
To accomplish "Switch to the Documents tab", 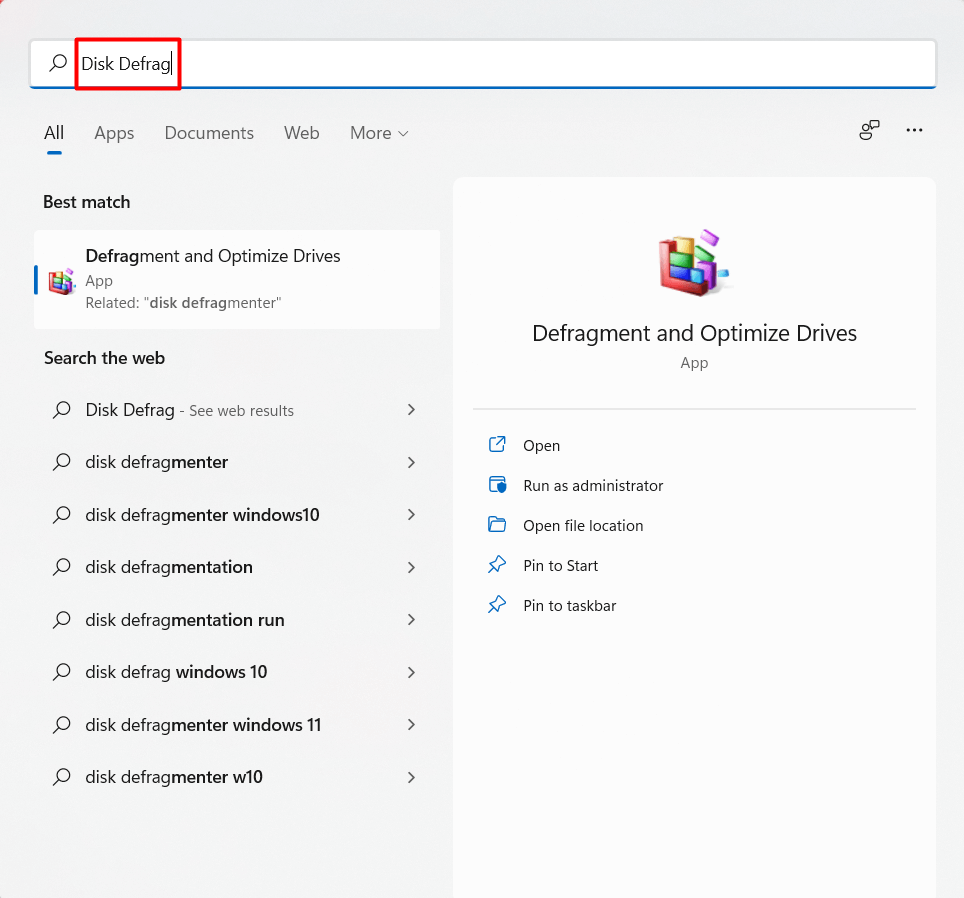I will pyautogui.click(x=209, y=133).
